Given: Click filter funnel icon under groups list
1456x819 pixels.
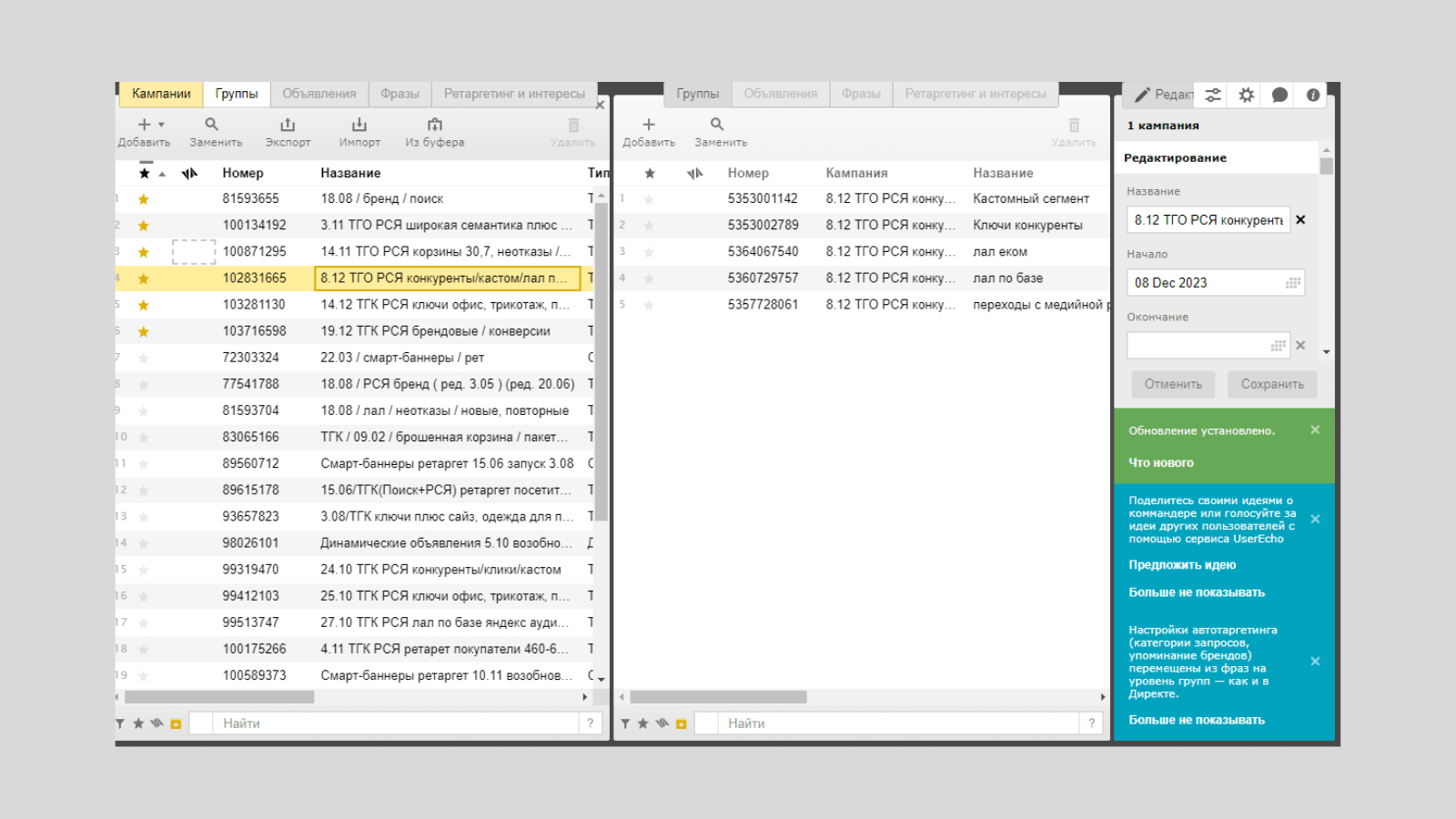Looking at the screenshot, I should pos(625,723).
